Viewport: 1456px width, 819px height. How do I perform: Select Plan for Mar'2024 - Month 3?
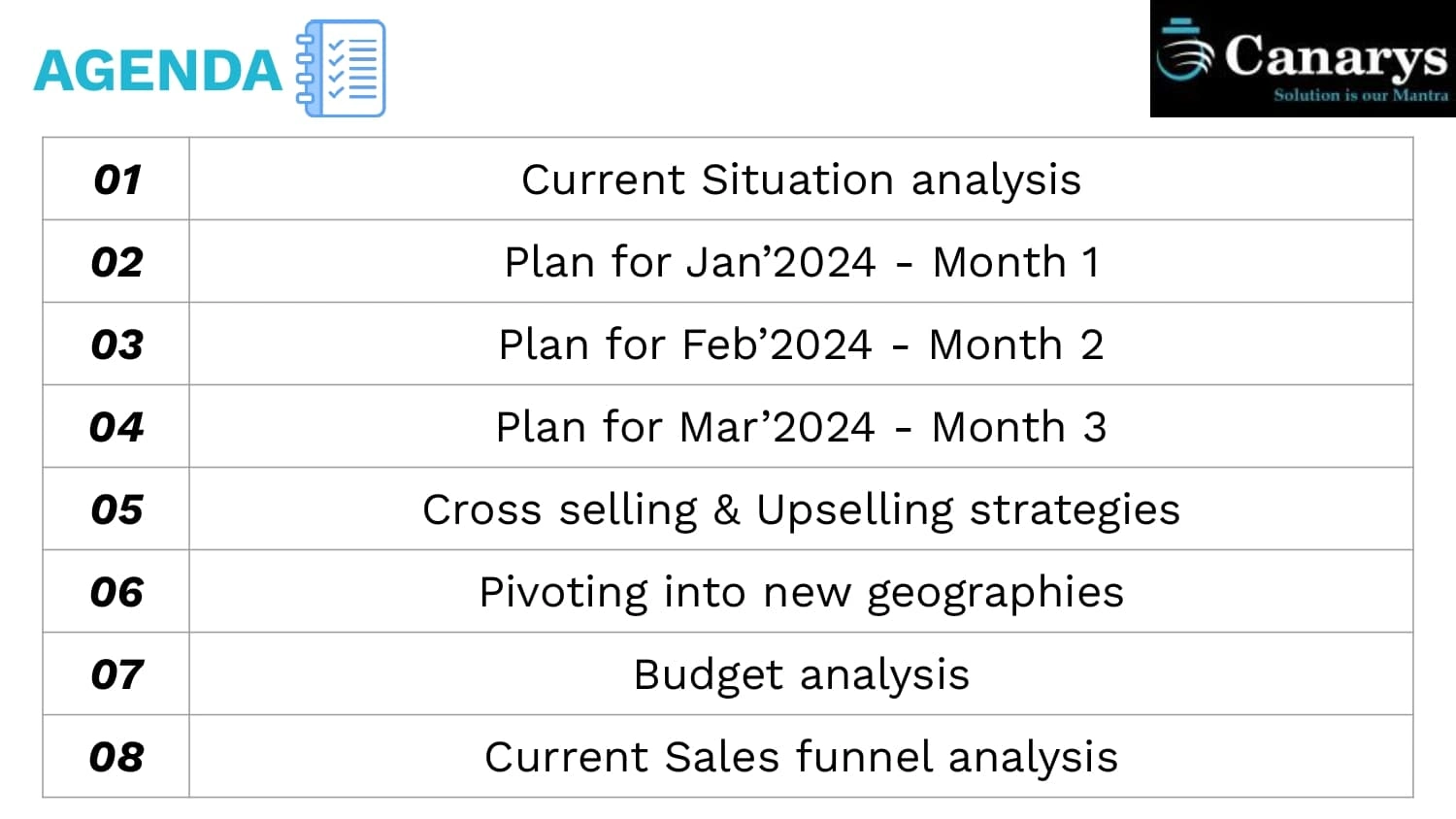(x=801, y=427)
